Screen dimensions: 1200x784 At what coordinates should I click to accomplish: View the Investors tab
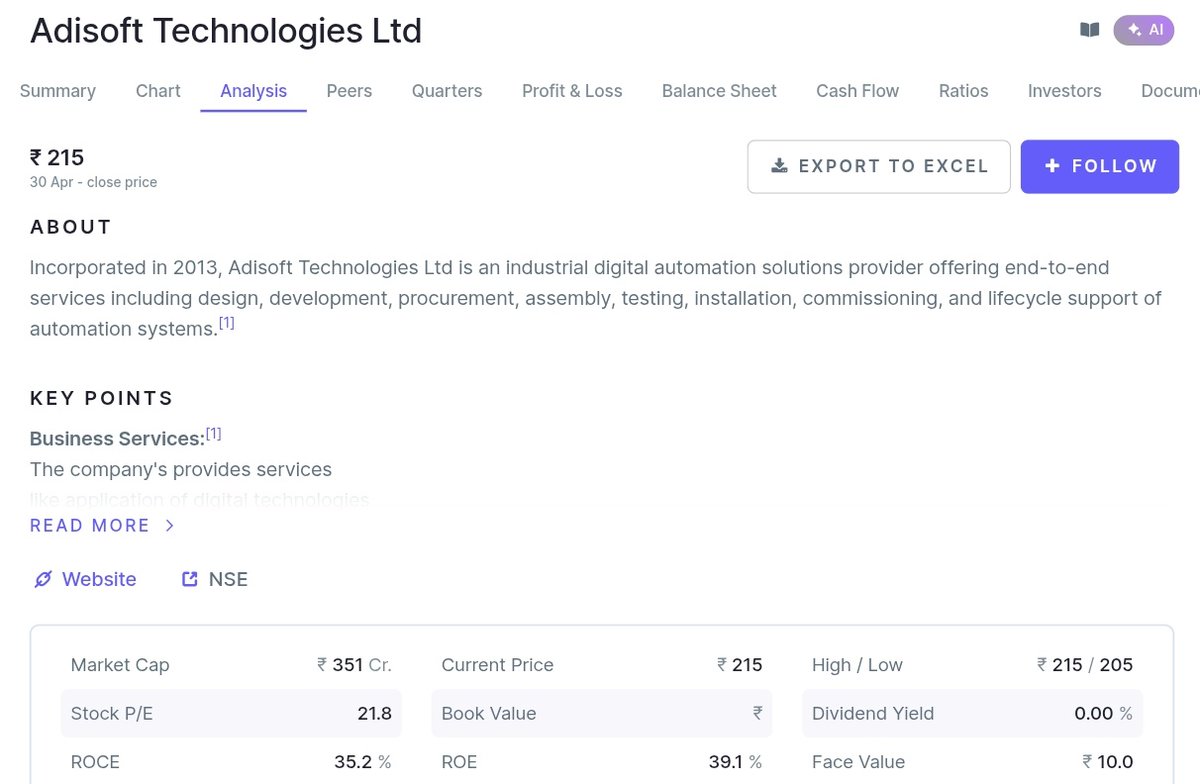tap(1064, 91)
